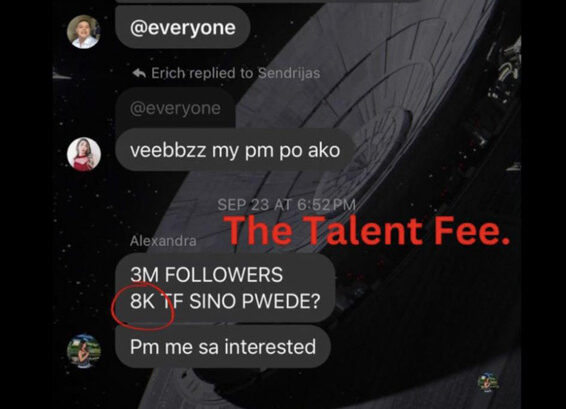Tap the 'SINO PWEDE?' text in message
Image resolution: width=566 pixels, height=409 pixels.
[x=255, y=301]
